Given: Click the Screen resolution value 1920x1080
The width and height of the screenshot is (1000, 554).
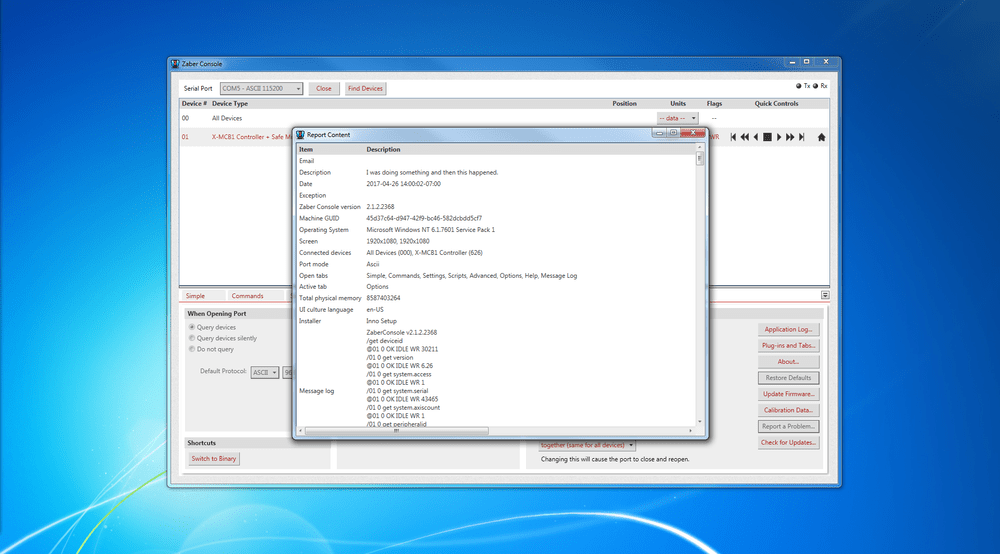Looking at the screenshot, I should 398,241.
